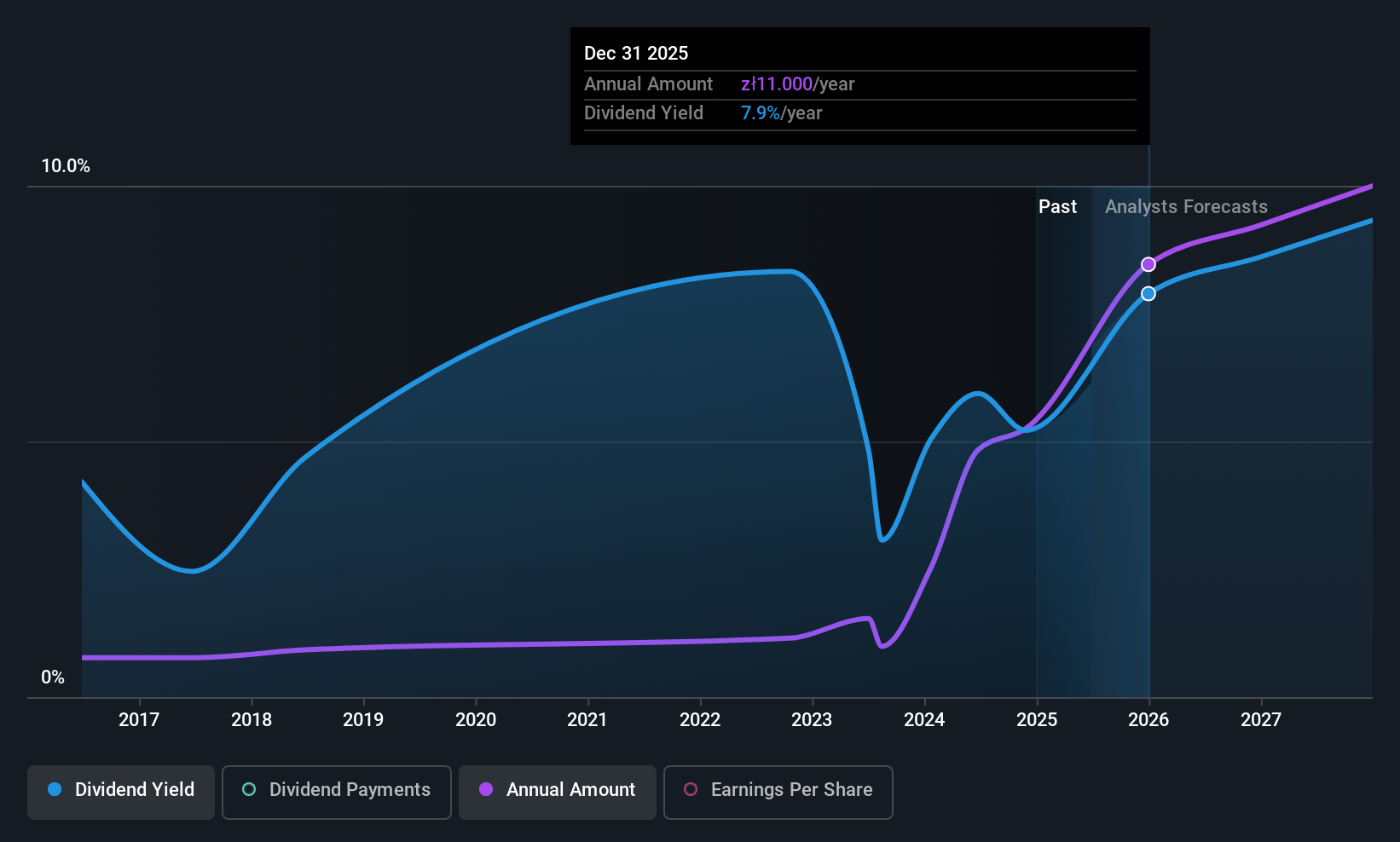The height and width of the screenshot is (842, 1400).
Task: Click the 2025 x-axis year label
Action: click(x=1037, y=719)
